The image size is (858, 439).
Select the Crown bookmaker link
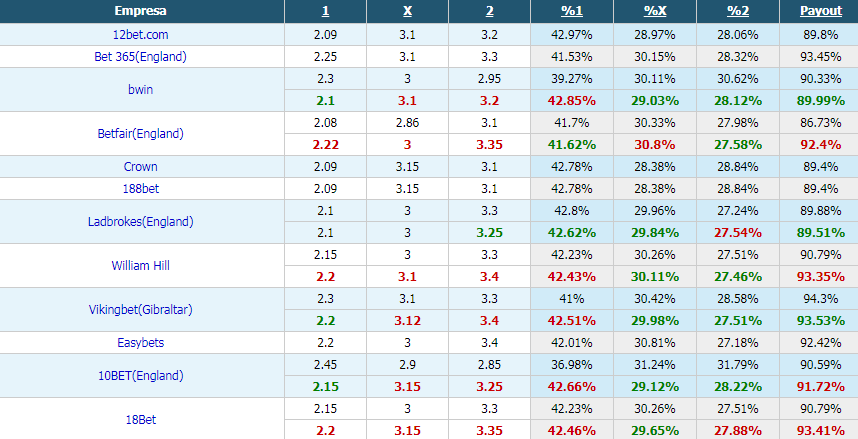pos(141,167)
